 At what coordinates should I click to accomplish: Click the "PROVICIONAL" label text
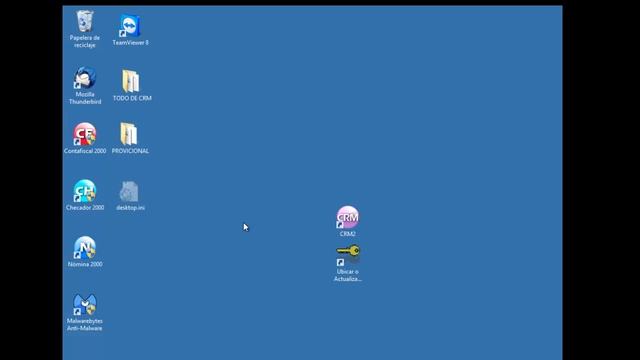coord(130,151)
